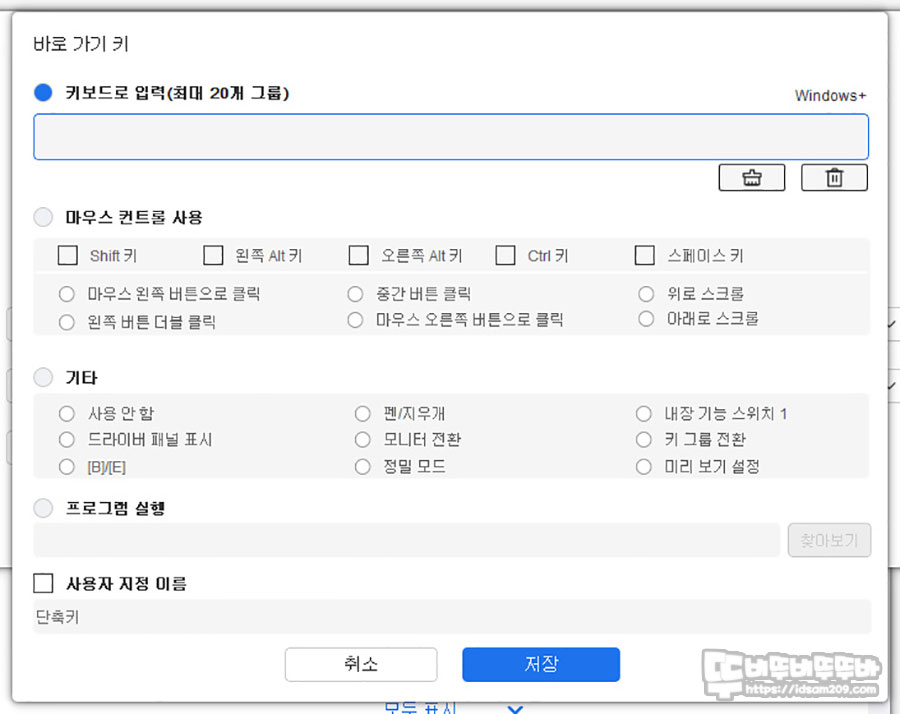This screenshot has width=900, height=714.
Task: Select 마우스 오른쪽 버튼으로 클릭 option
Action: click(355, 320)
